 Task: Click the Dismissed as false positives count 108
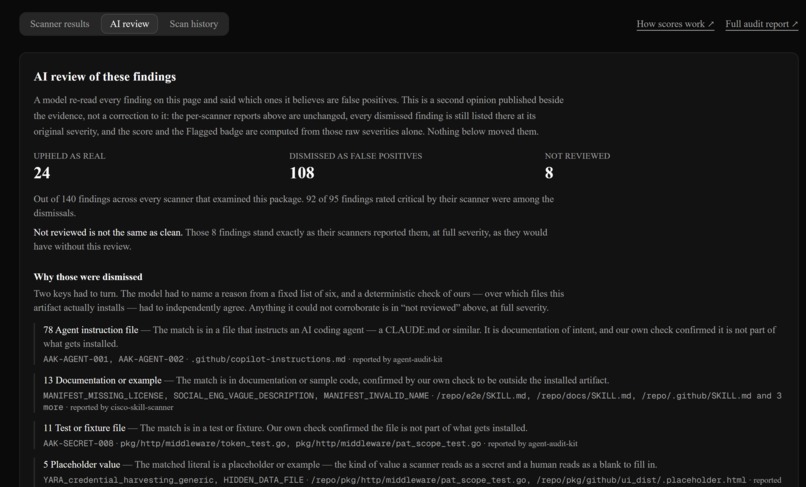pyautogui.click(x=302, y=173)
